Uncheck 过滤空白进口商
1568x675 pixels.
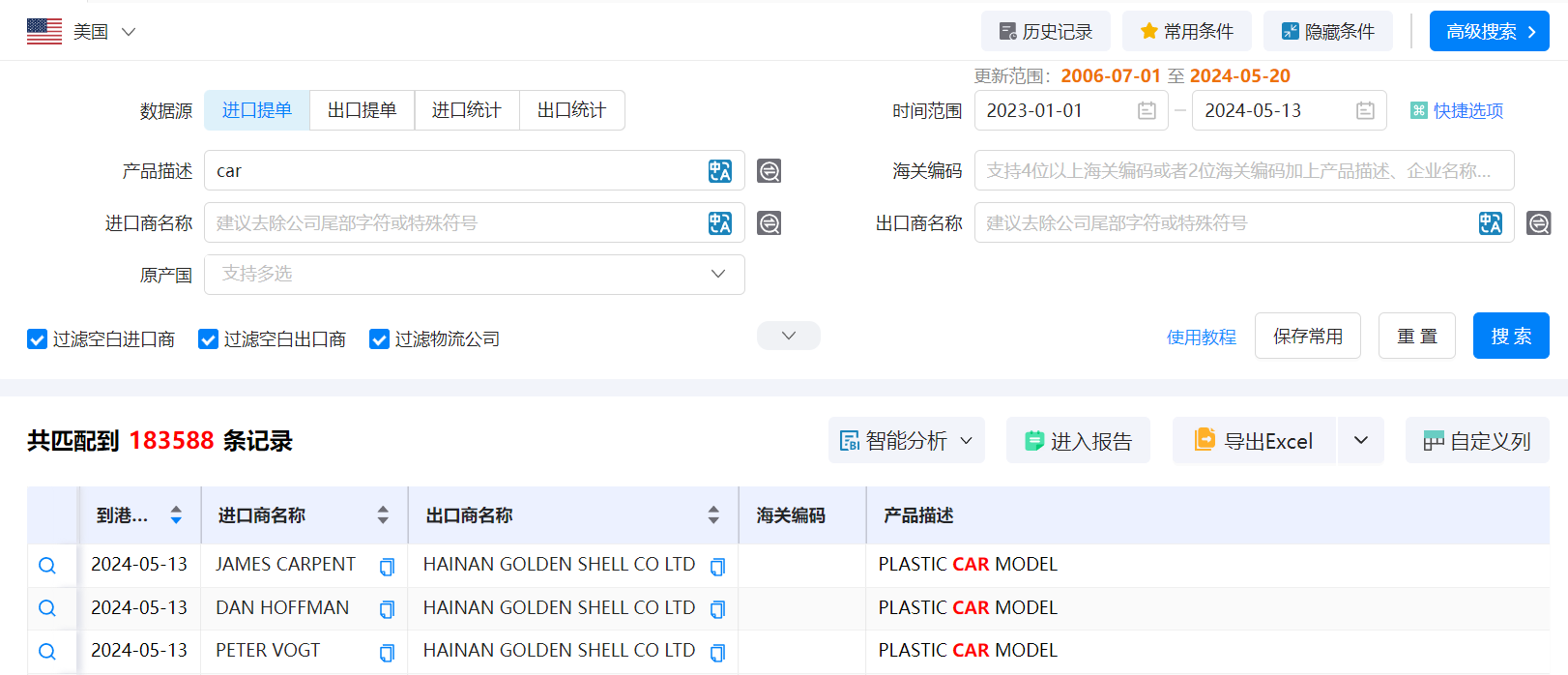pyautogui.click(x=37, y=339)
